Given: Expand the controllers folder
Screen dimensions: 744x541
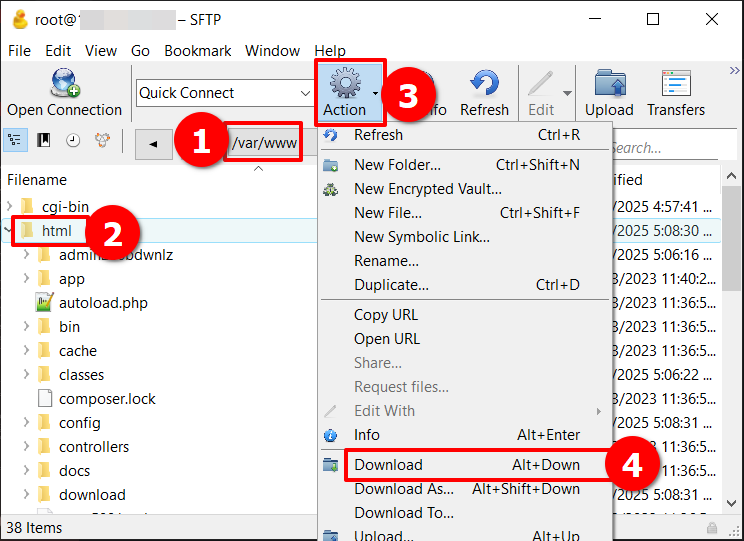Looking at the screenshot, I should coord(27,447).
